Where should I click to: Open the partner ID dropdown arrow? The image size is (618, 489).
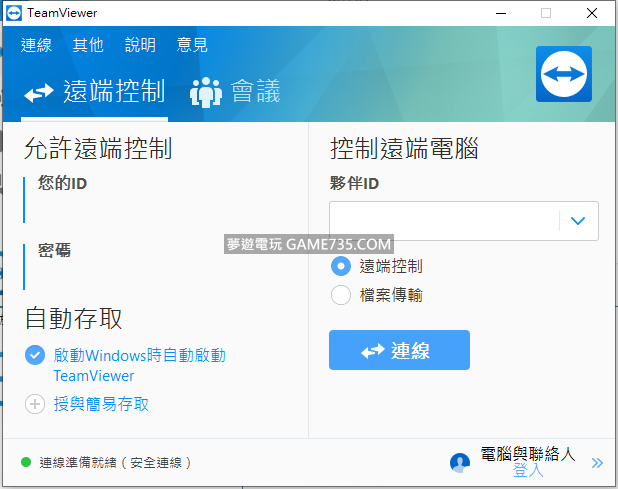[578, 221]
